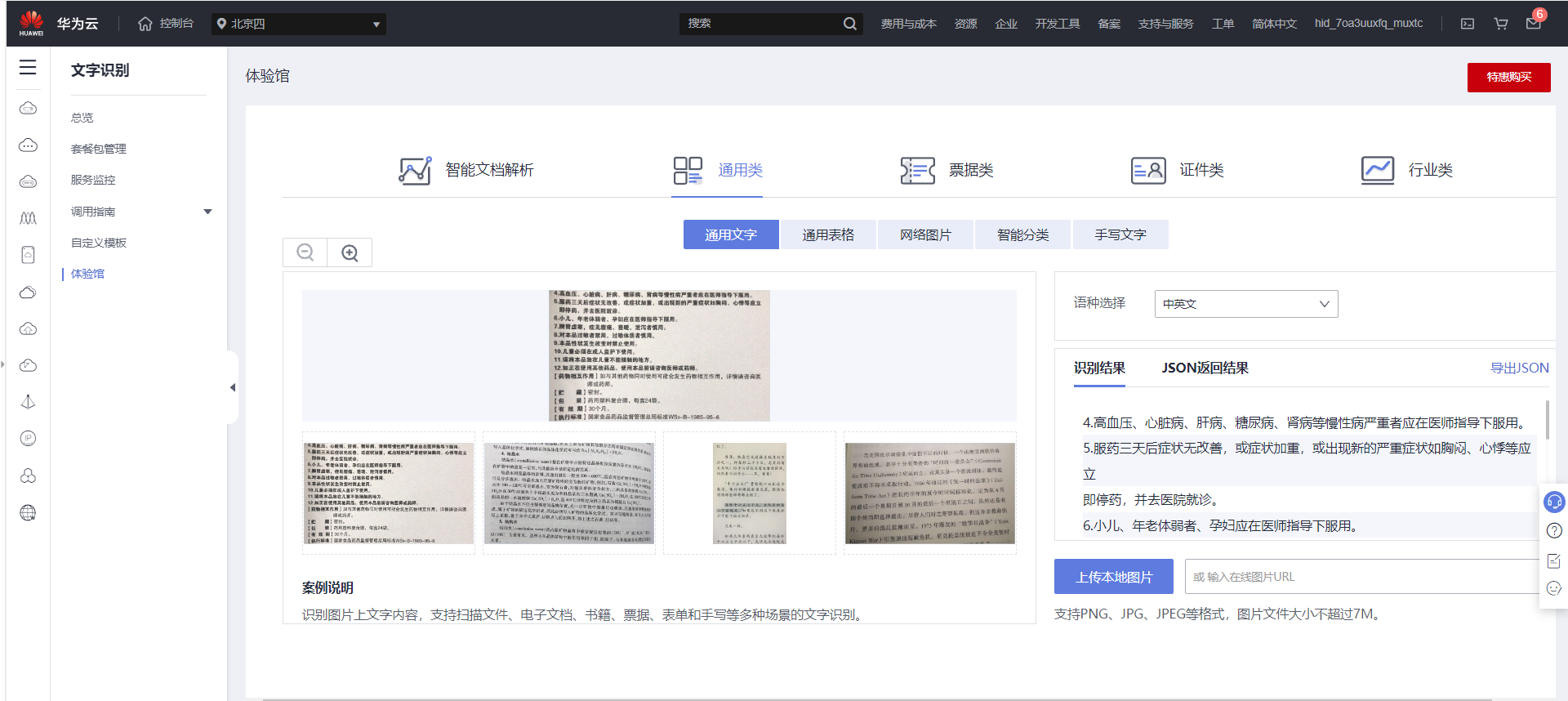1568x701 pixels.
Task: Click the wave-shaped sidebar icon
Action: (28, 218)
